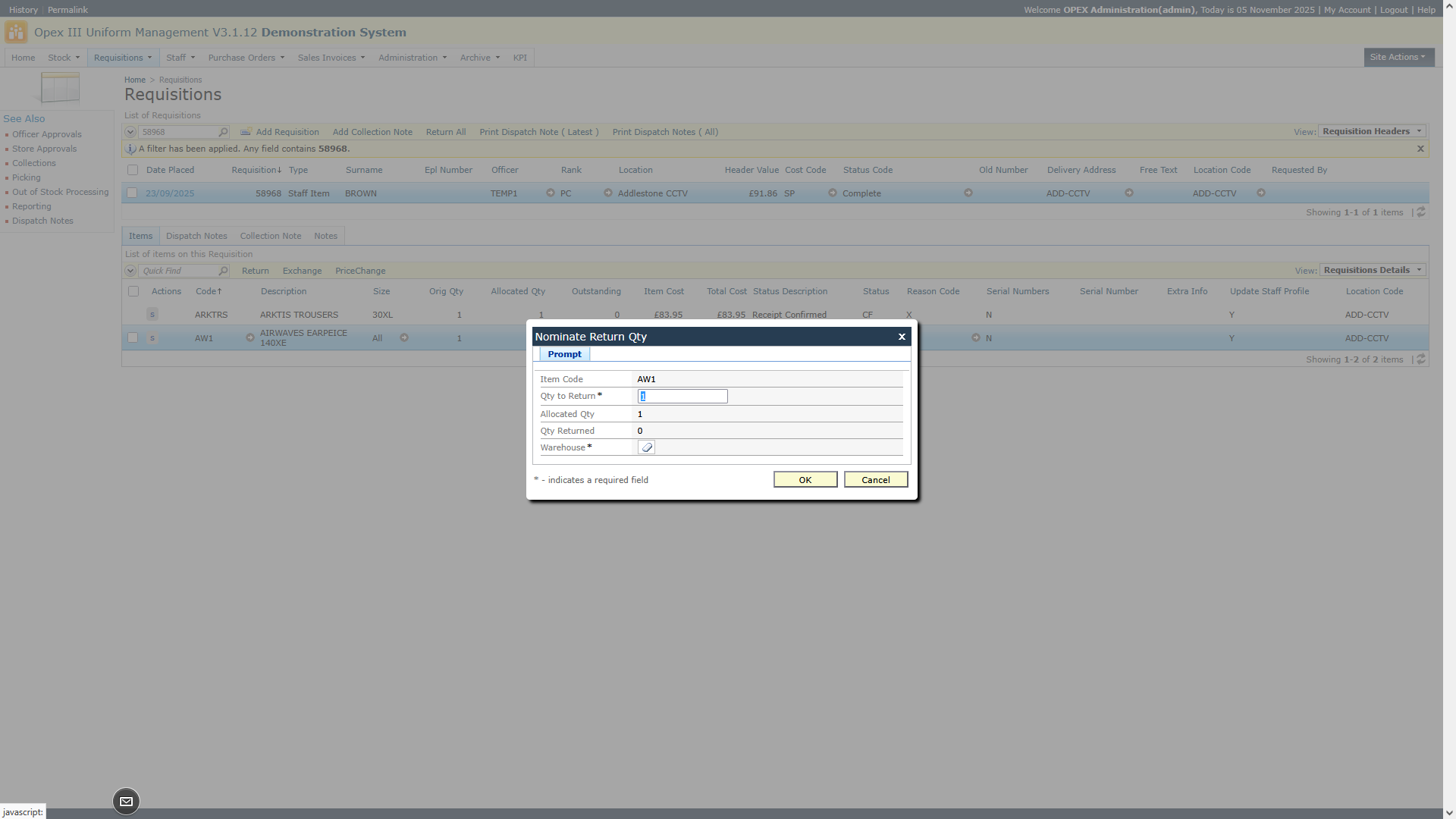Click the arrow icon next to officer TEMP1
The image size is (1456, 819).
[551, 193]
